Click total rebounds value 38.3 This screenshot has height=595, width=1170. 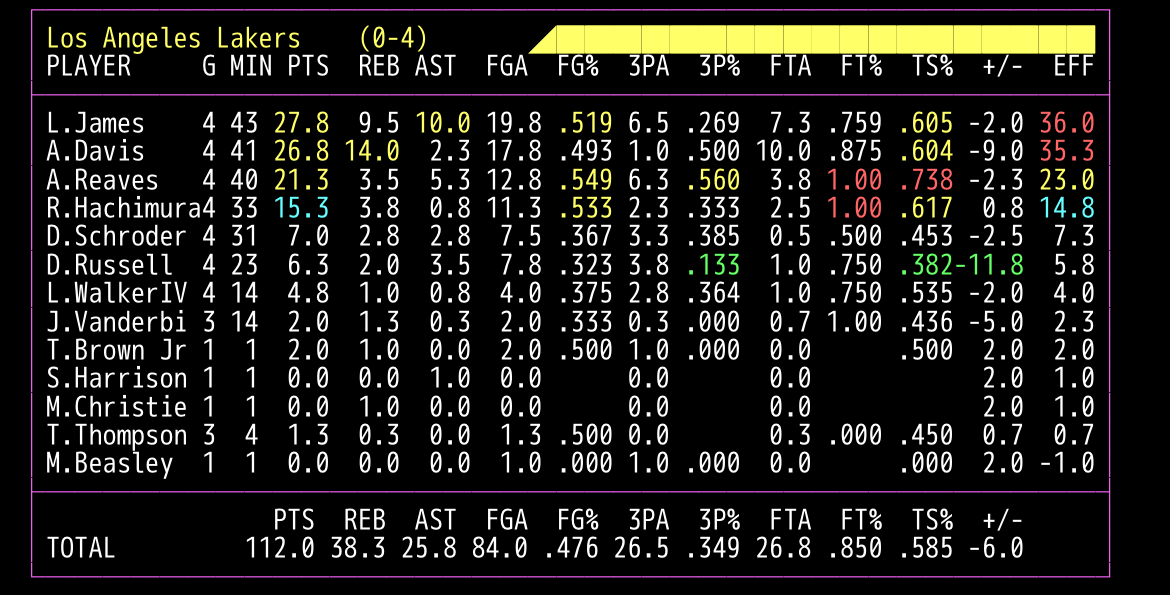point(357,548)
